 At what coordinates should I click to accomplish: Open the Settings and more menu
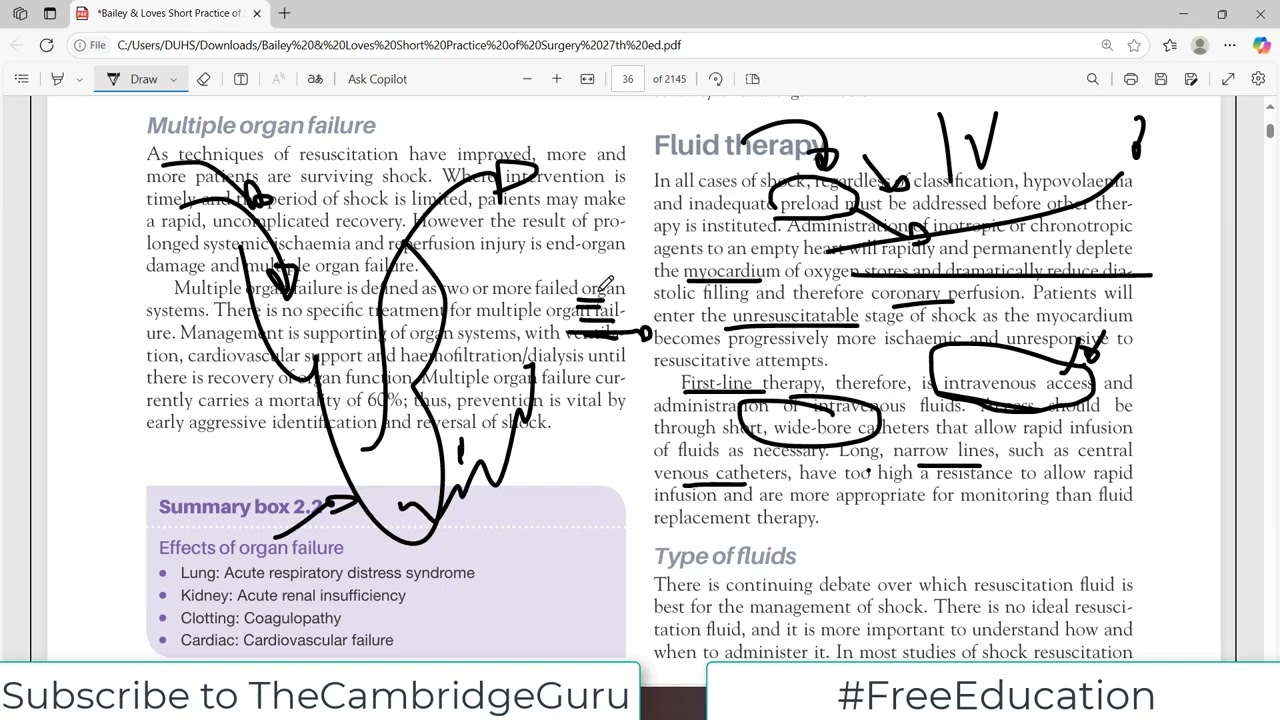tap(1230, 45)
